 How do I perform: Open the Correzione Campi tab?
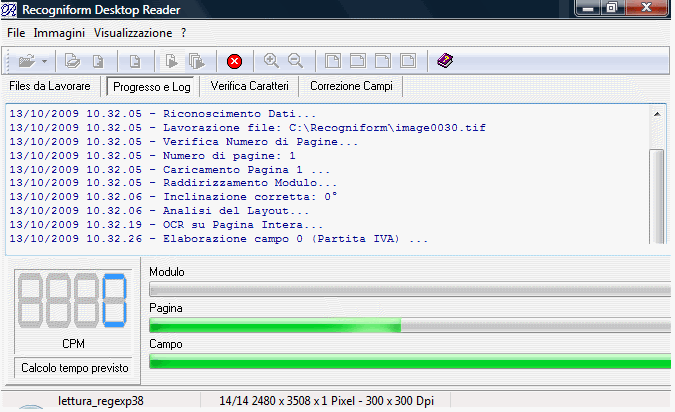[x=351, y=86]
